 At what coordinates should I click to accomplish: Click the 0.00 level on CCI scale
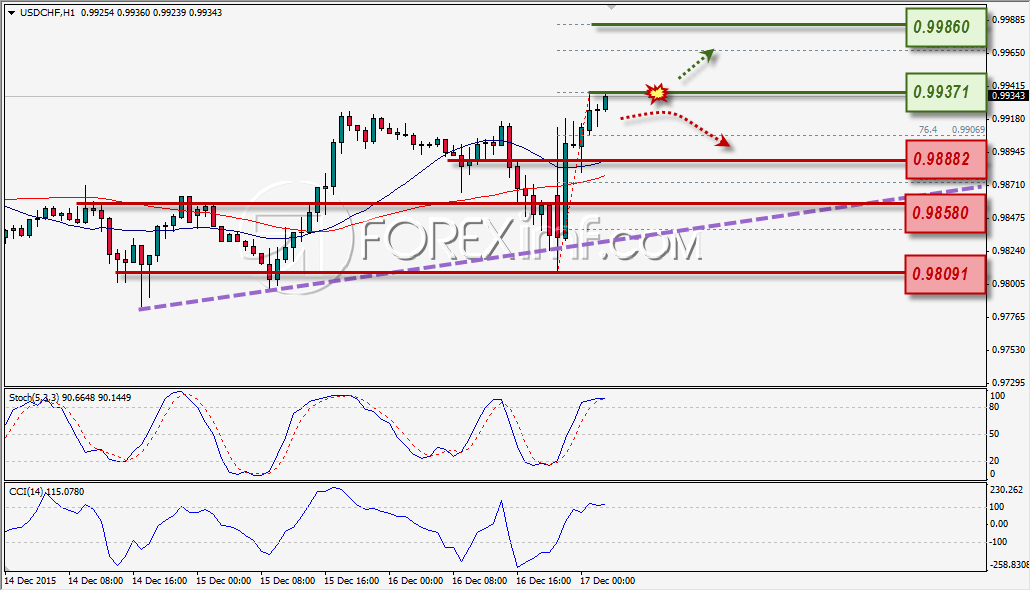(x=999, y=524)
